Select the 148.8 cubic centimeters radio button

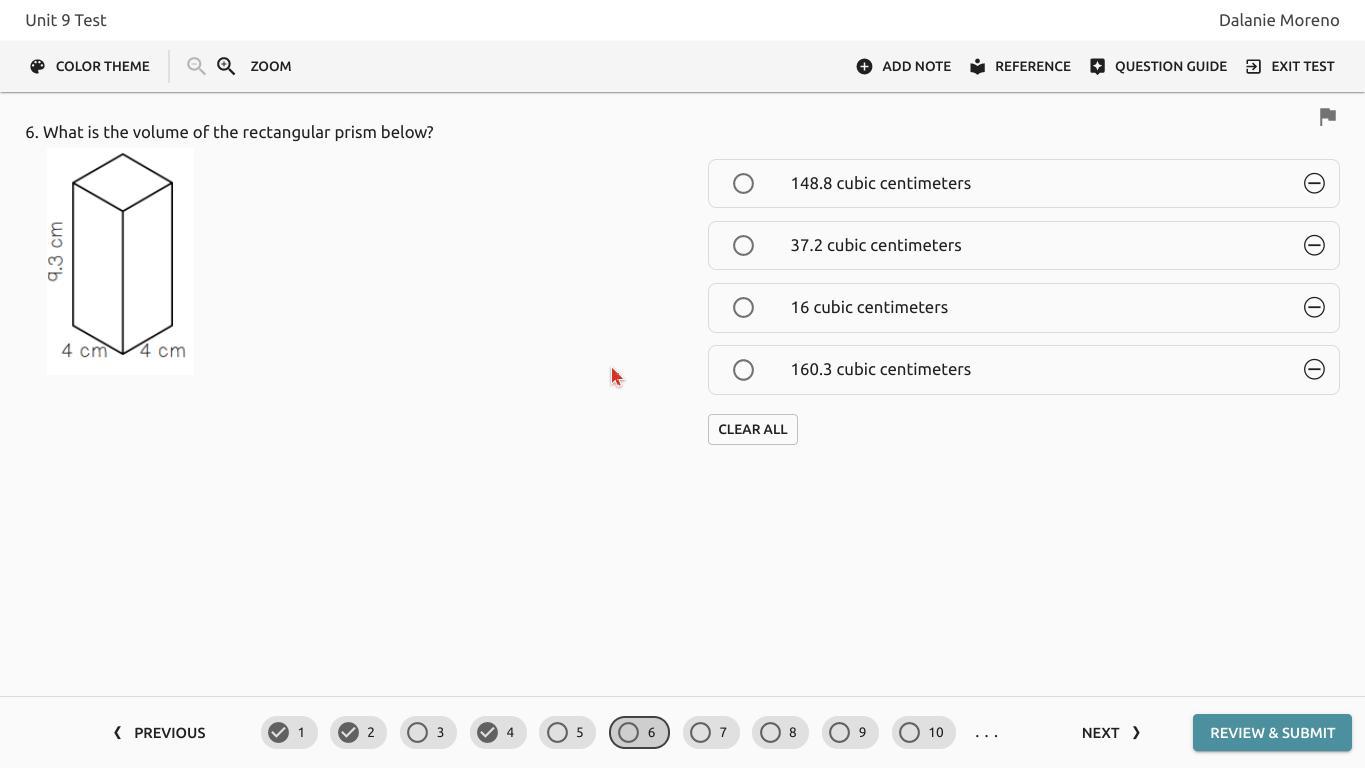click(743, 183)
